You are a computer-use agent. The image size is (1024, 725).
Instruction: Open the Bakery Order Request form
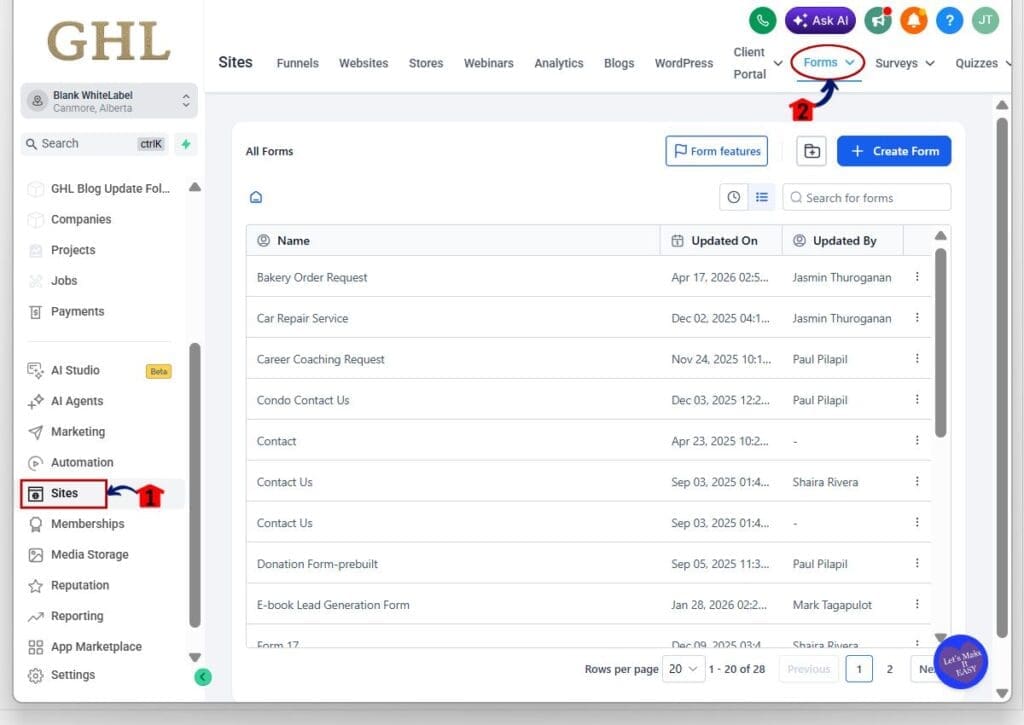pos(312,278)
